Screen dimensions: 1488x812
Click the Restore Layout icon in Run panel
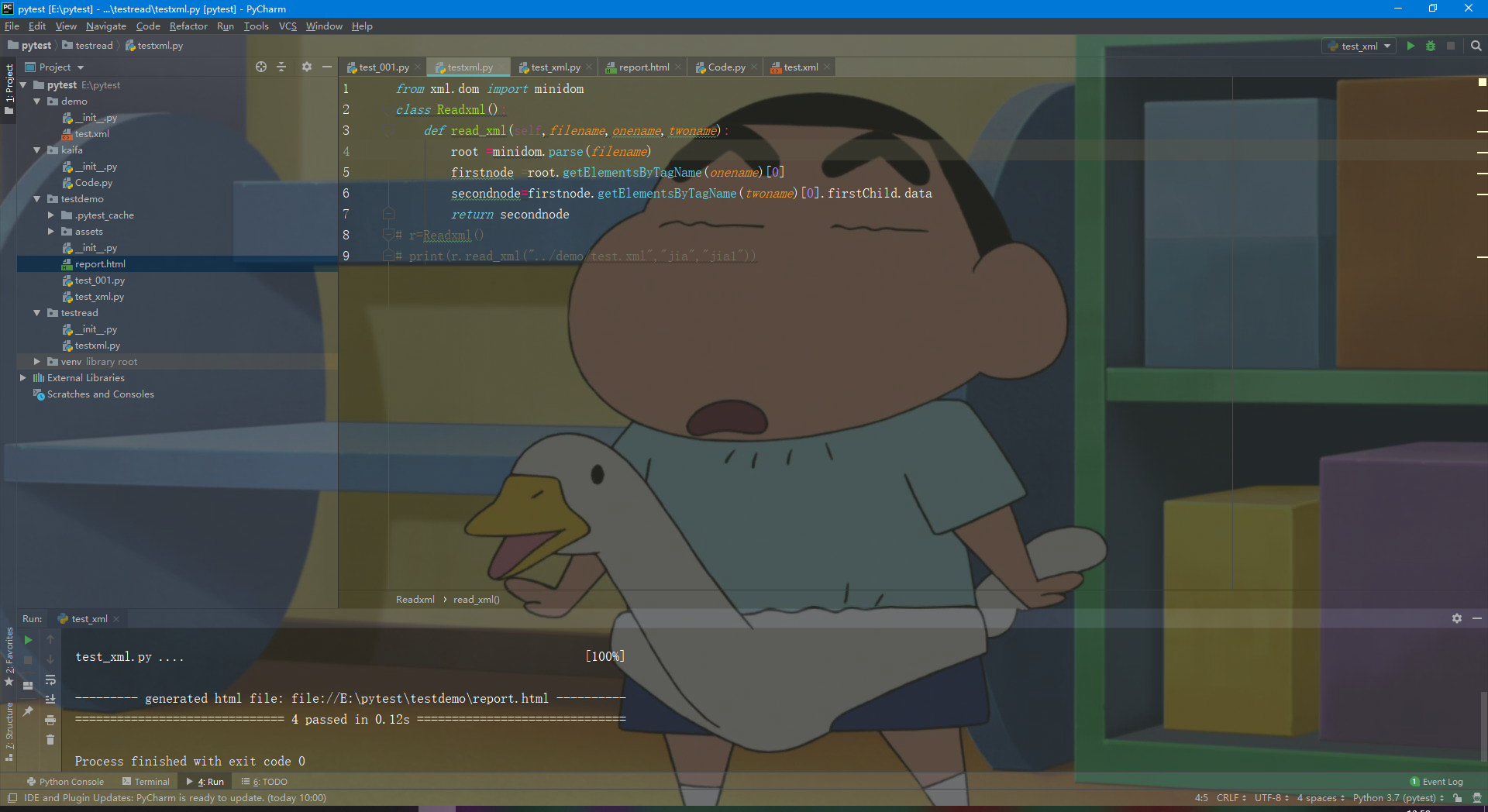tap(28, 686)
